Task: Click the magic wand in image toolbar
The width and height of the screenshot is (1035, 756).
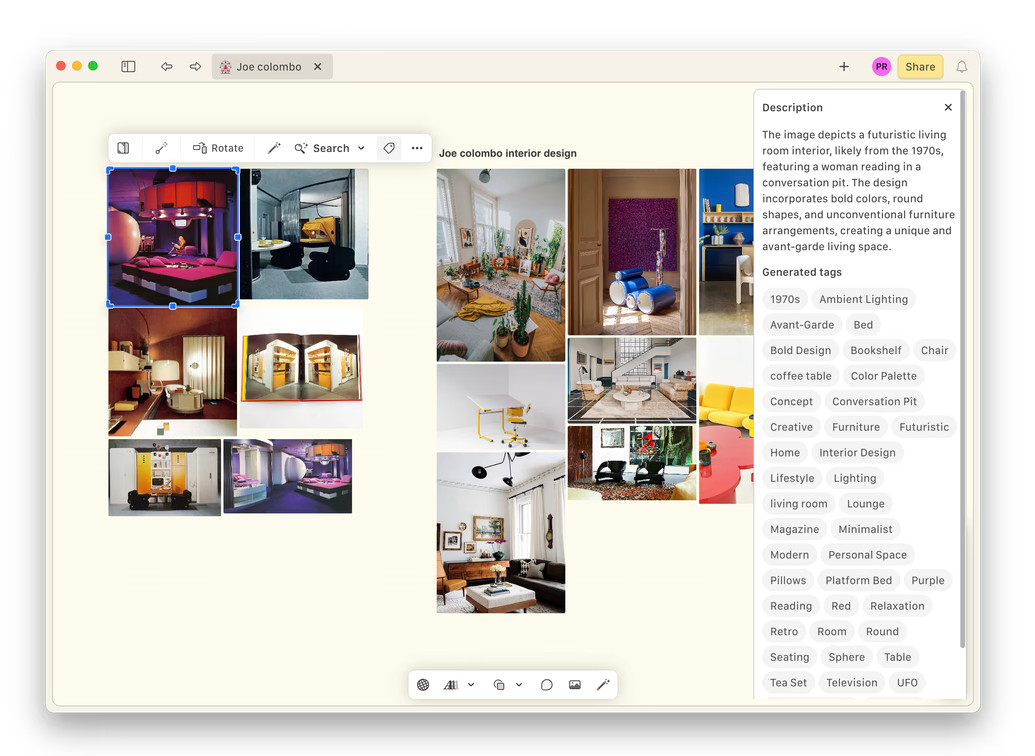Action: [274, 148]
